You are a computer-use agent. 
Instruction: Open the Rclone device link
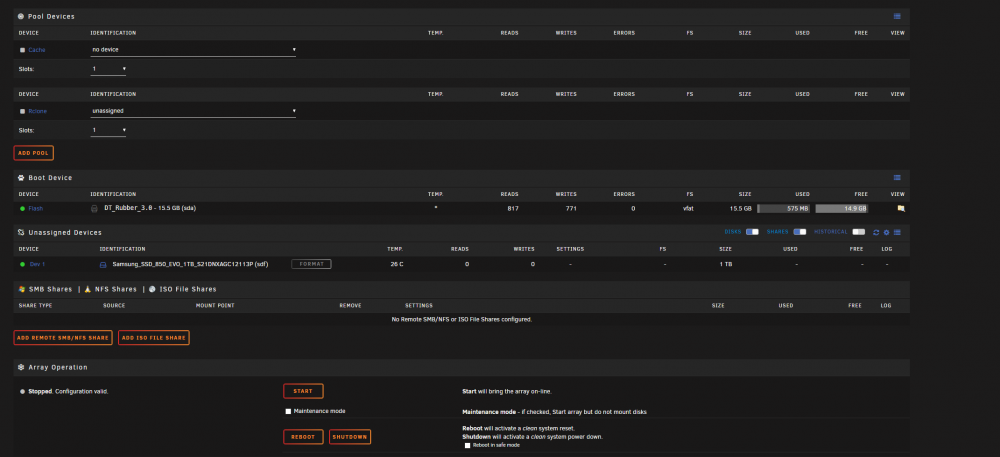pos(38,111)
